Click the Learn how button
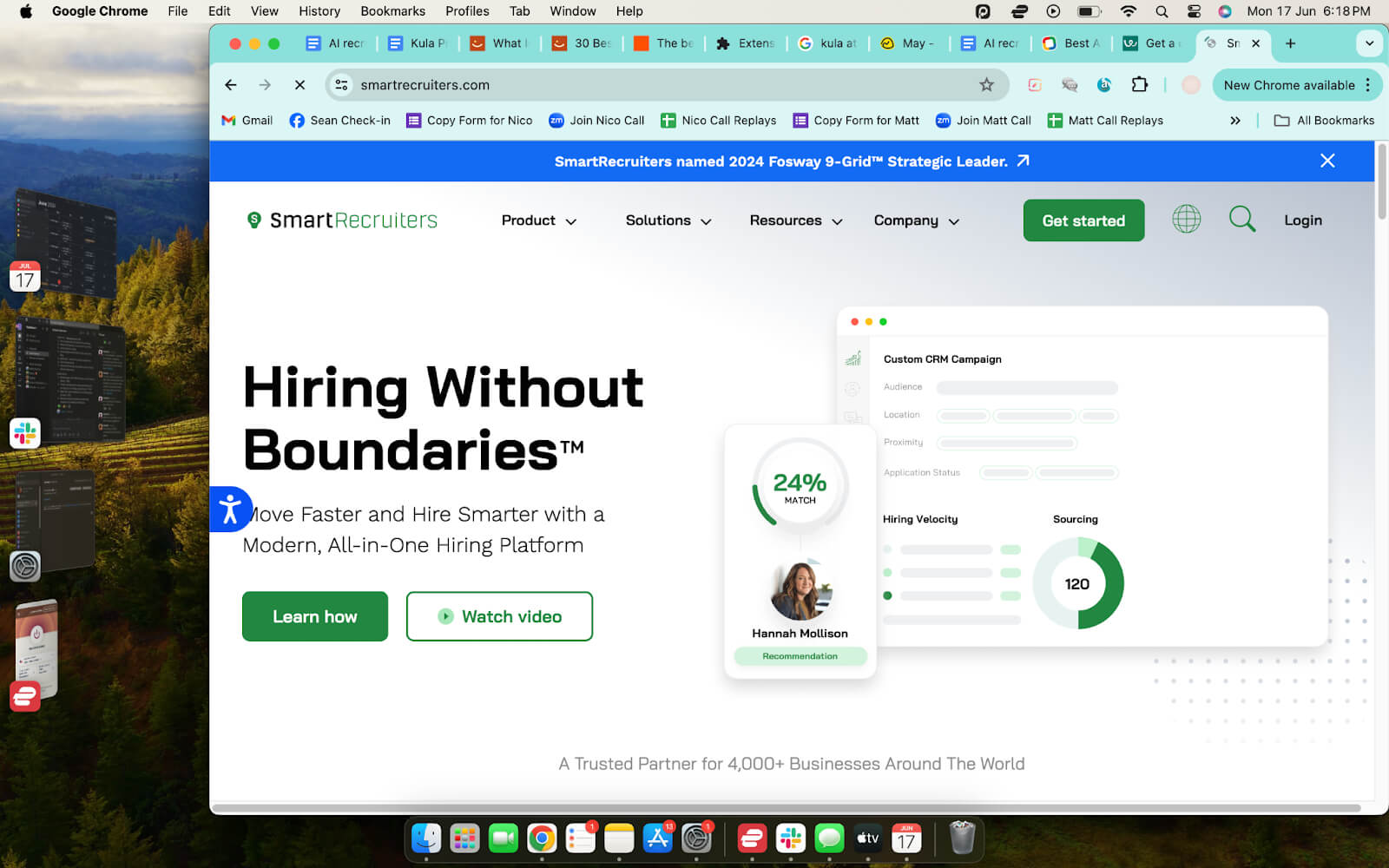Screen dimensions: 1389x868 click(x=315, y=616)
